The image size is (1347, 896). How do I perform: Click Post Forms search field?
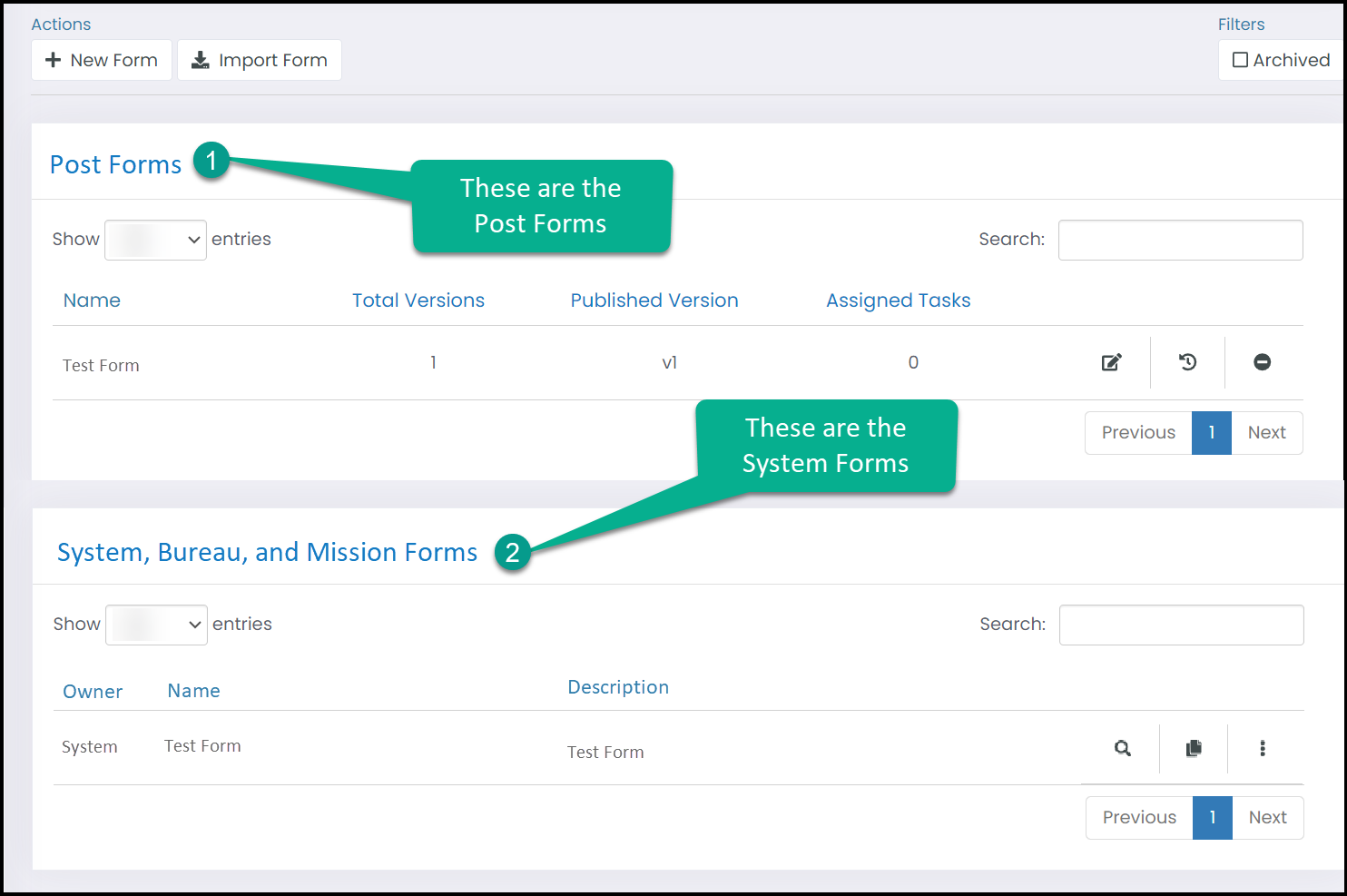click(1180, 240)
